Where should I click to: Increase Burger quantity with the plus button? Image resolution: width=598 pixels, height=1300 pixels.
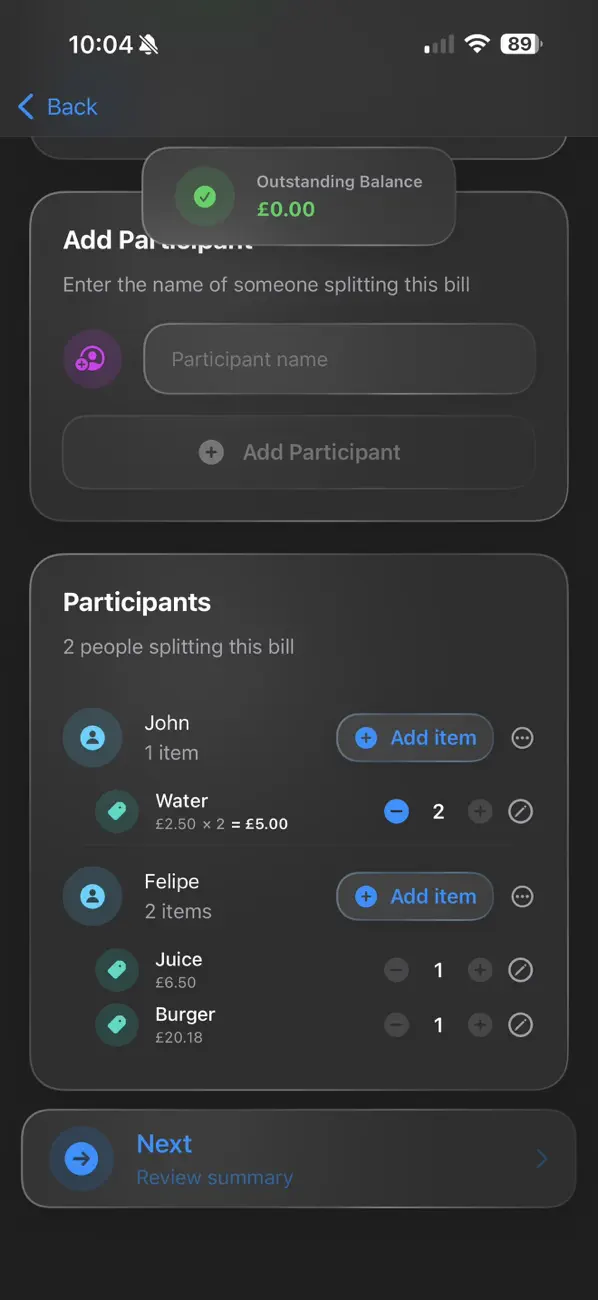click(480, 1024)
